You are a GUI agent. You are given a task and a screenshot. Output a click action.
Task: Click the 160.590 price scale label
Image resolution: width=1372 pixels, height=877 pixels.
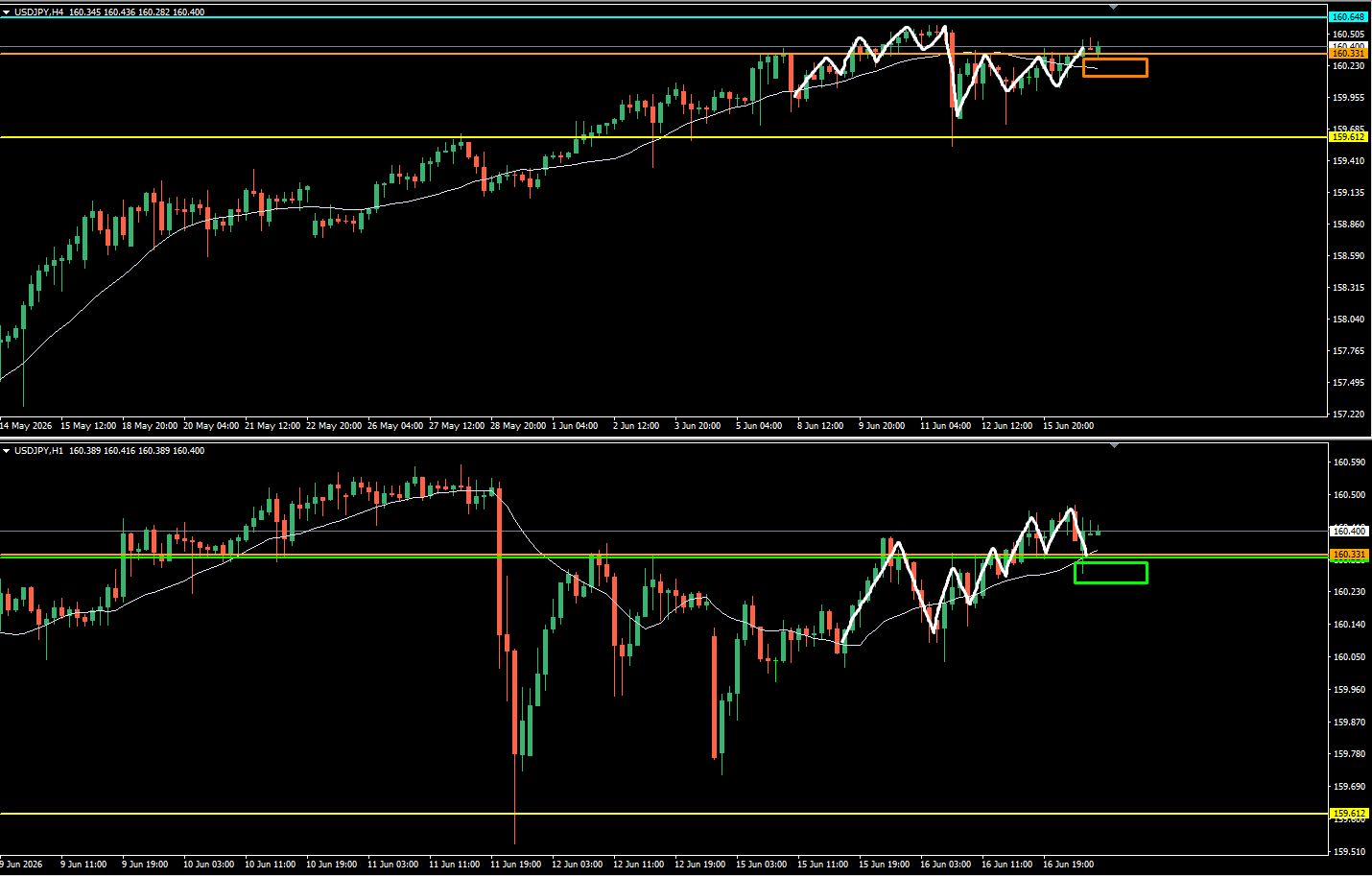click(1349, 462)
